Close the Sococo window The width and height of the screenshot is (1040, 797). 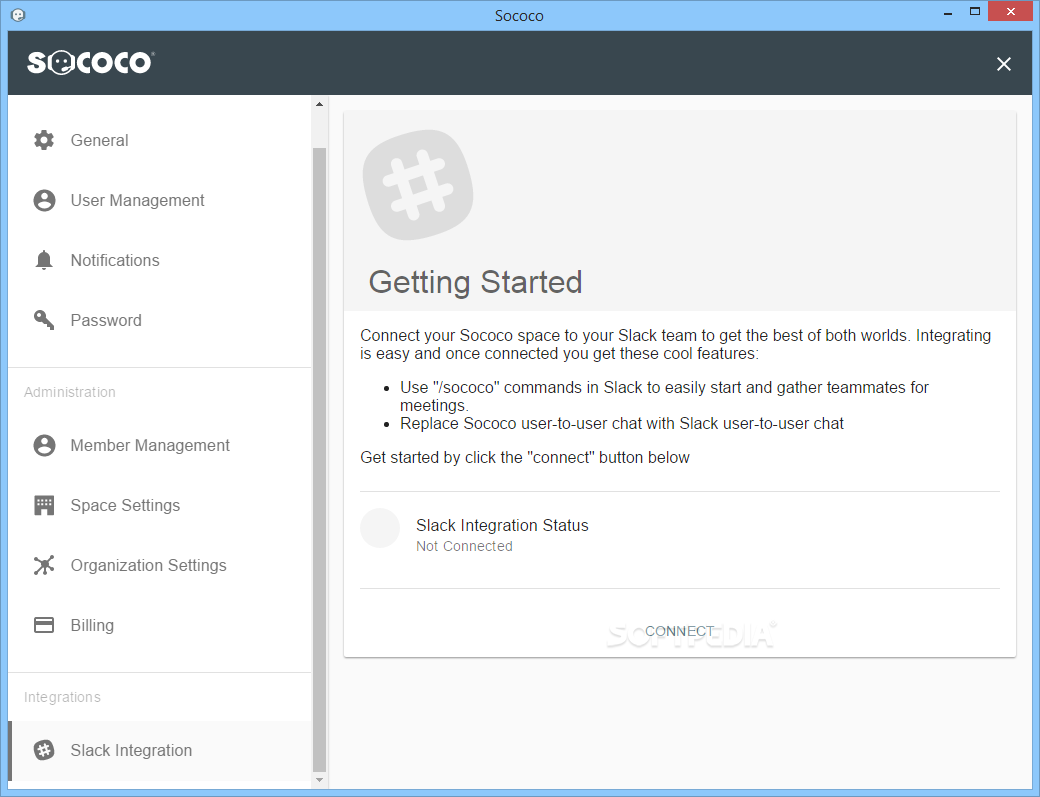tap(1011, 11)
